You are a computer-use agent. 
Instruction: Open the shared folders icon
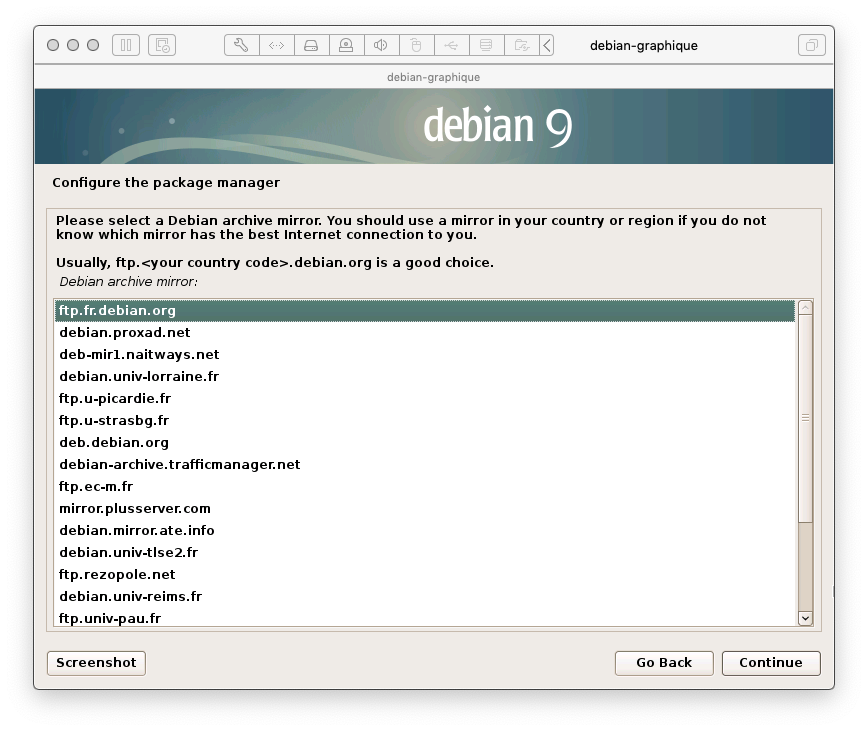[x=521, y=45]
